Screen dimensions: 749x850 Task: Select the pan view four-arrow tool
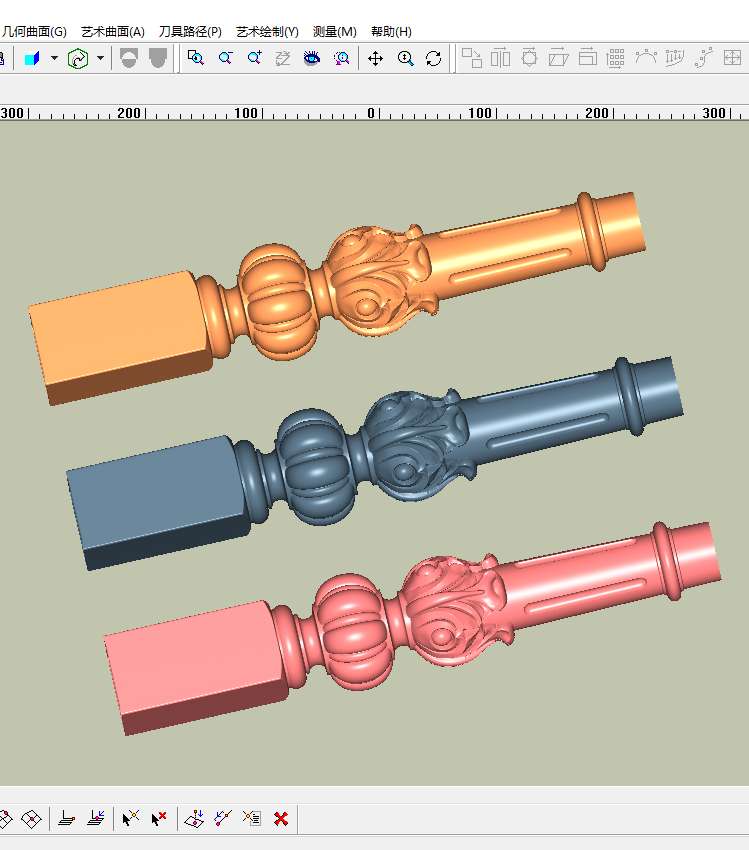[x=376, y=58]
